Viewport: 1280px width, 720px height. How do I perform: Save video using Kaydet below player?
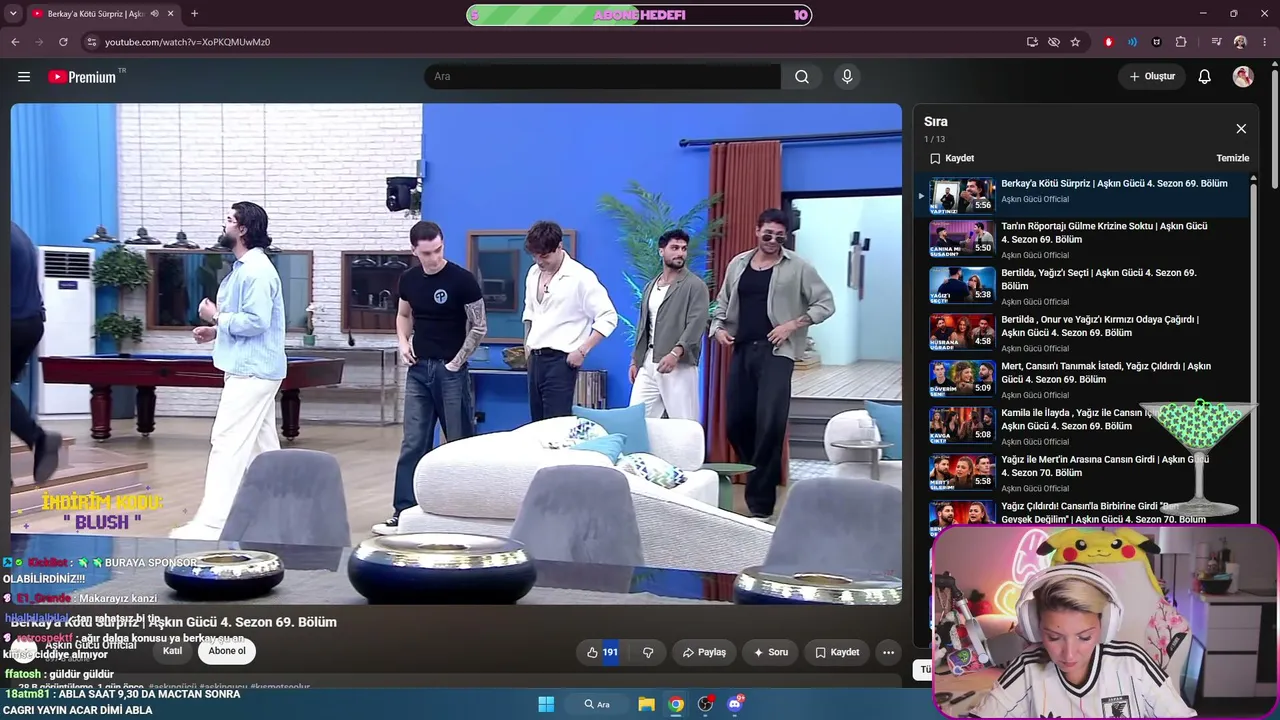pos(837,652)
